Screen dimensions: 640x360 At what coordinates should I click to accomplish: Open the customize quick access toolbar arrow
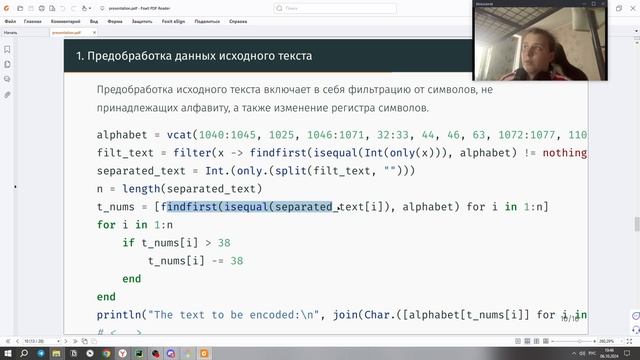click(x=102, y=8)
